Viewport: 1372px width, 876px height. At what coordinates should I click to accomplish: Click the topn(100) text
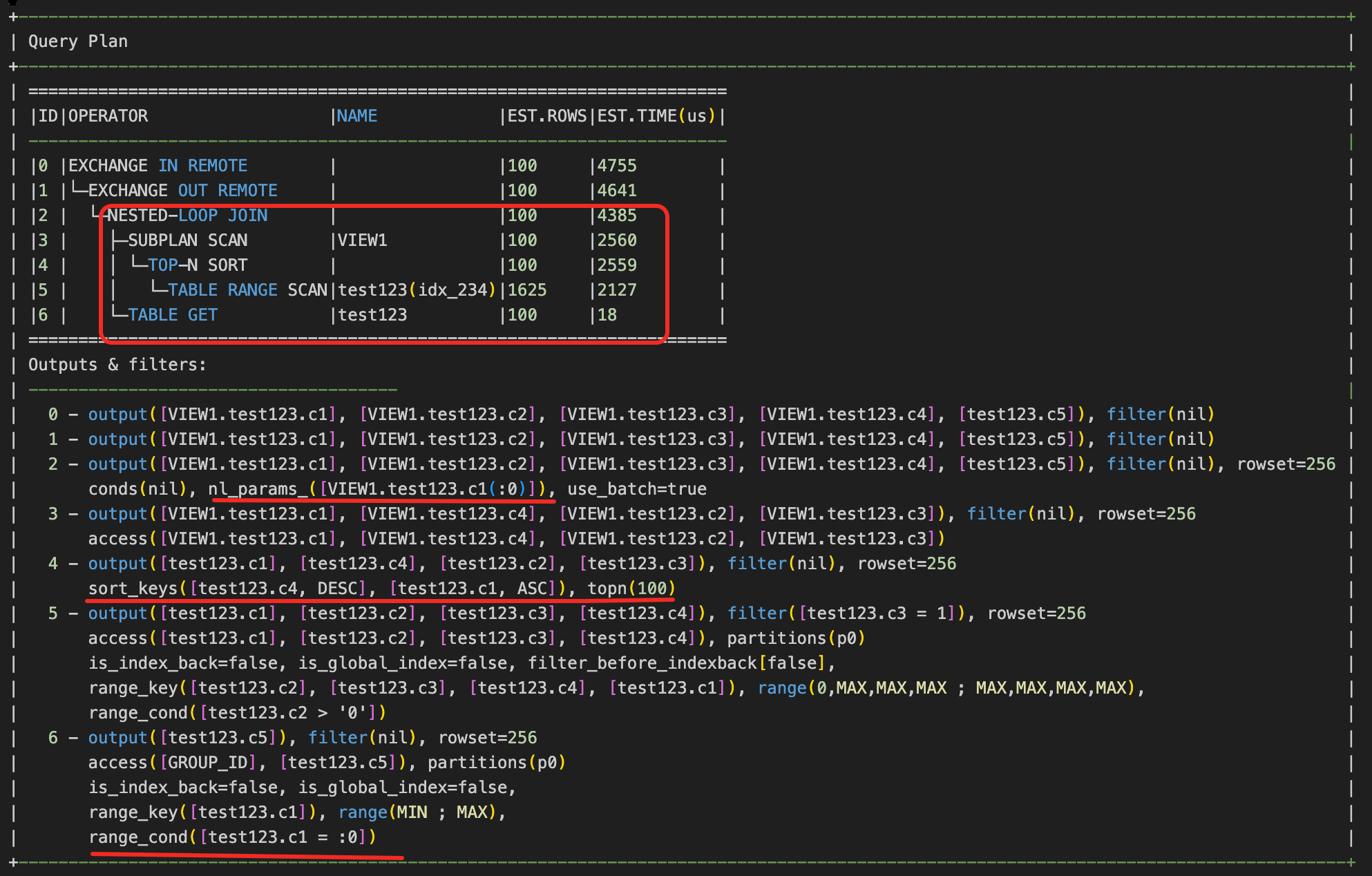pos(631,589)
